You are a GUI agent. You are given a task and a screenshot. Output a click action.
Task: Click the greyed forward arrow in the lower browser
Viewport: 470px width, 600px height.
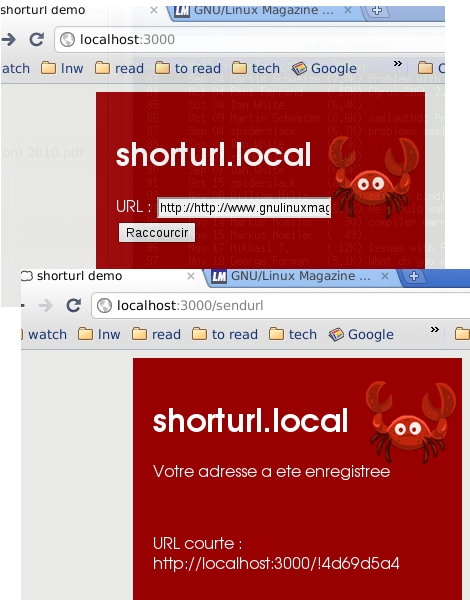click(46, 305)
